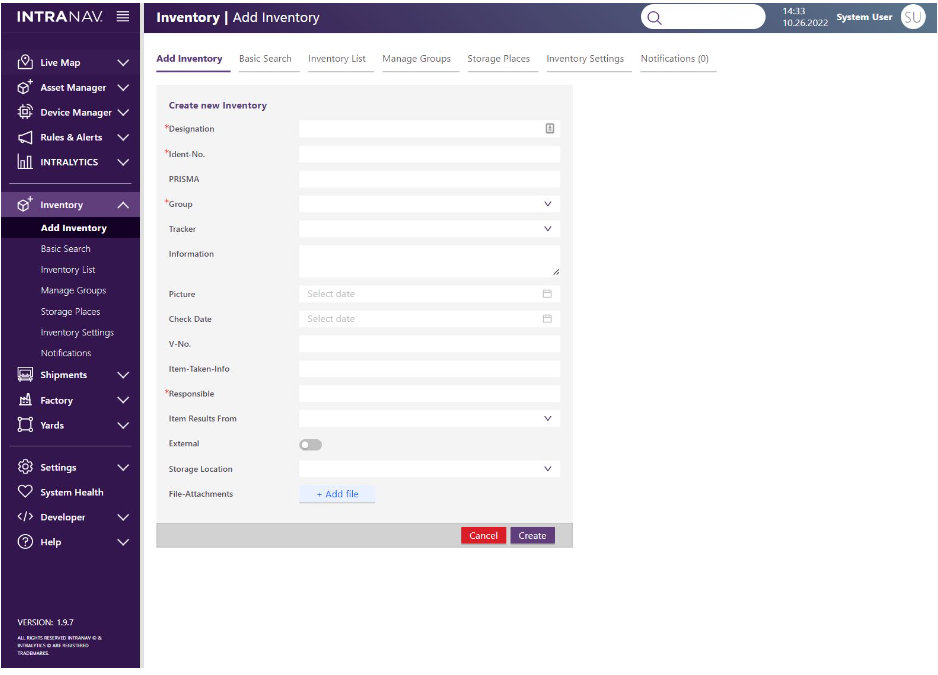The image size is (938, 675).
Task: Open the Storage Location dropdown
Action: tap(430, 469)
